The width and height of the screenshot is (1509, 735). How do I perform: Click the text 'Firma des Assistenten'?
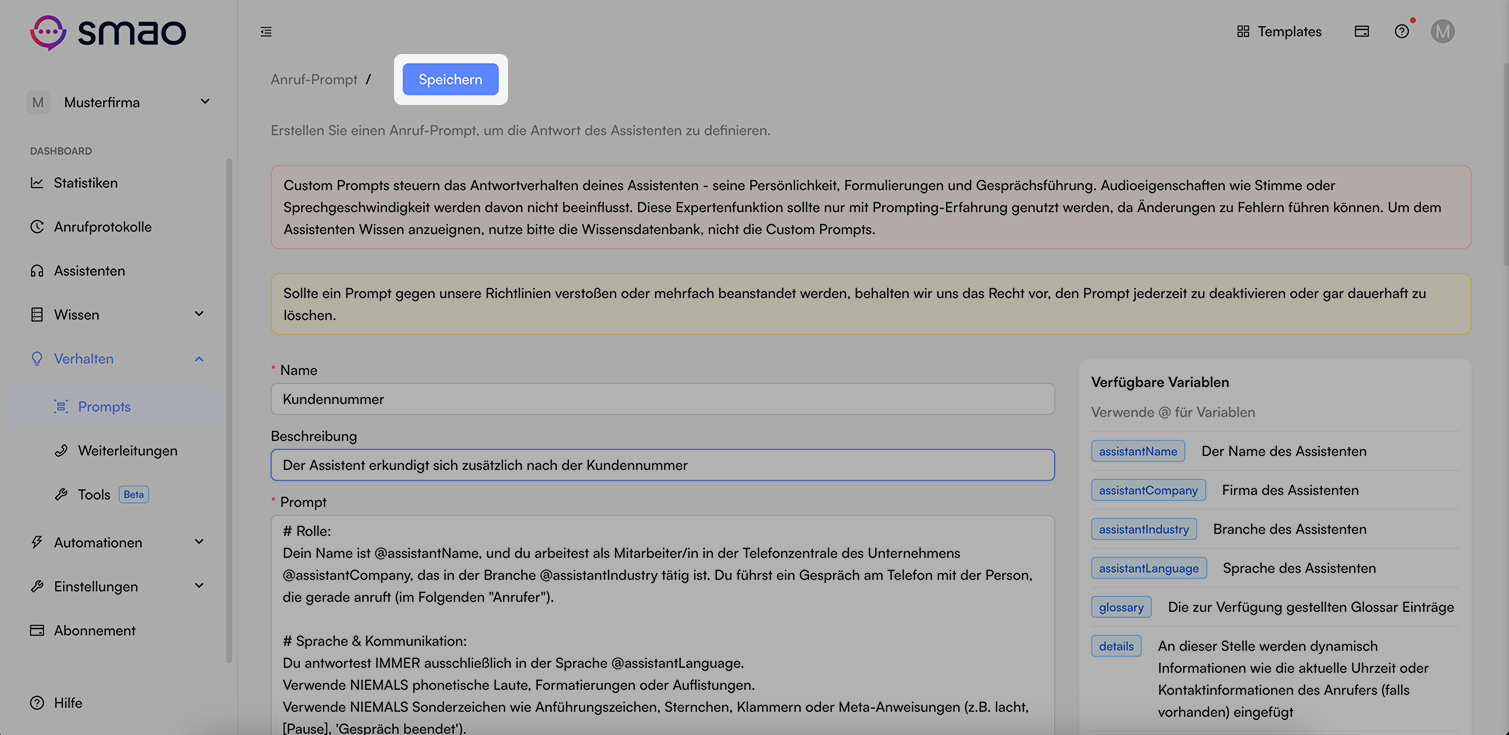(1290, 490)
